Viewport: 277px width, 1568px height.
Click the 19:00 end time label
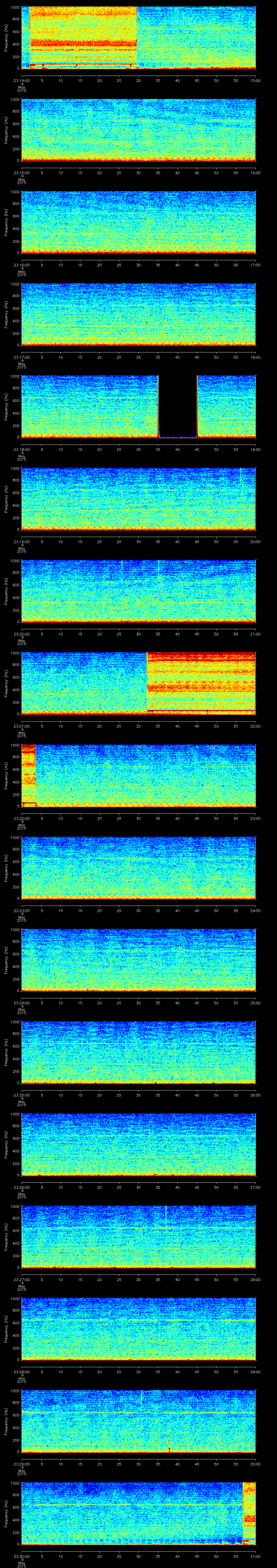pos(255,449)
